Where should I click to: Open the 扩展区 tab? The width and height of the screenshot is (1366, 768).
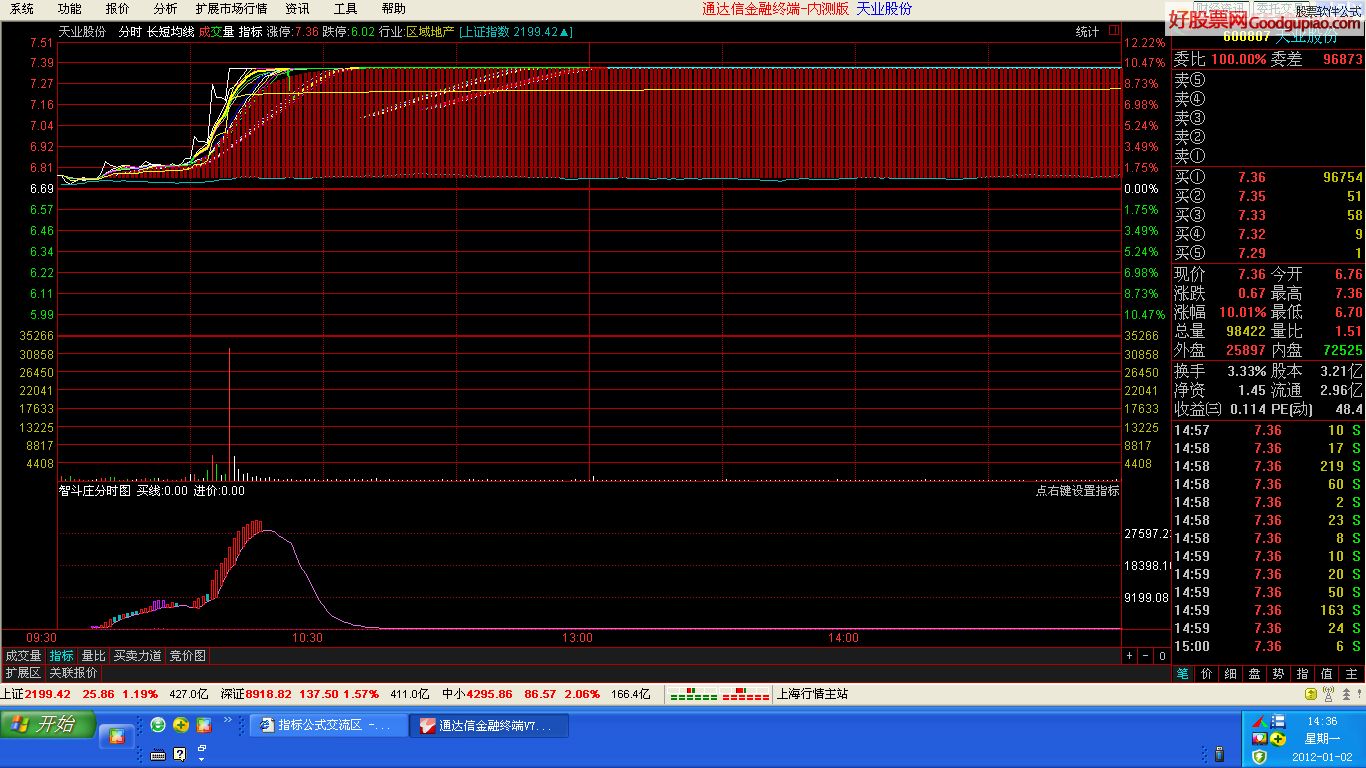tap(22, 673)
